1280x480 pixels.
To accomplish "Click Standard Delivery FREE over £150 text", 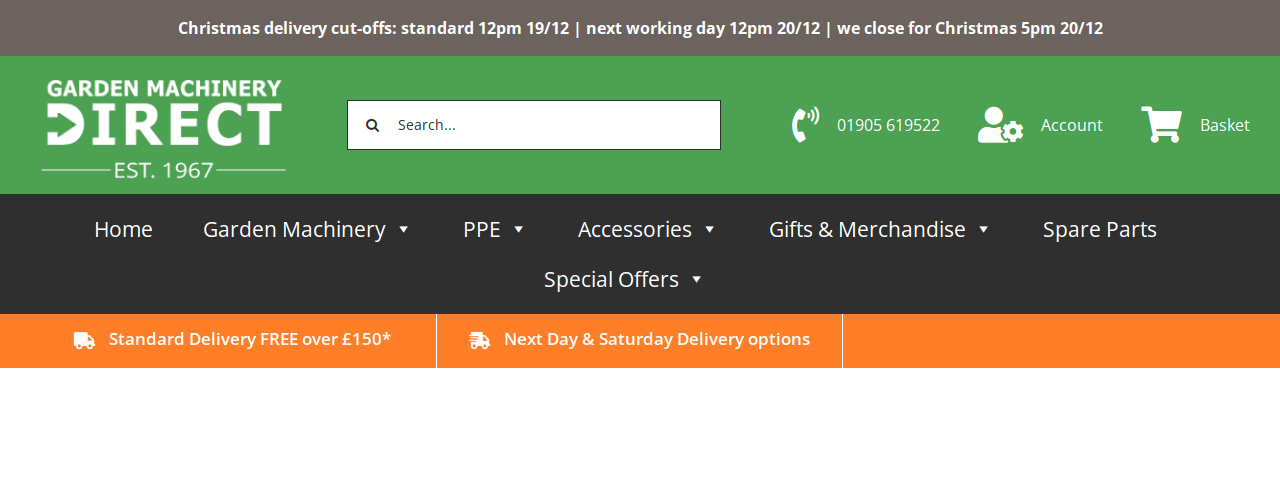I will click(x=250, y=339).
